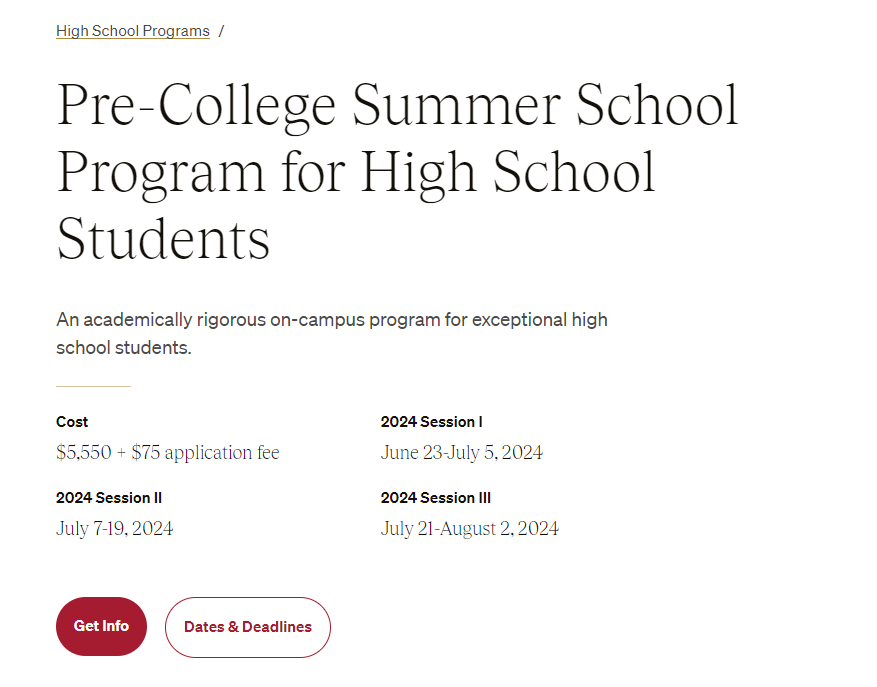Screen dimensions: 877x687
Task: Click the June 23-July 5, 2024 dates
Action: click(x=461, y=452)
